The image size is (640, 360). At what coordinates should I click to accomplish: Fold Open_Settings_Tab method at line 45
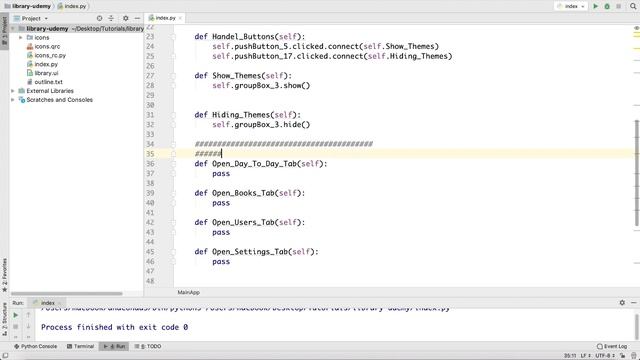(173, 252)
